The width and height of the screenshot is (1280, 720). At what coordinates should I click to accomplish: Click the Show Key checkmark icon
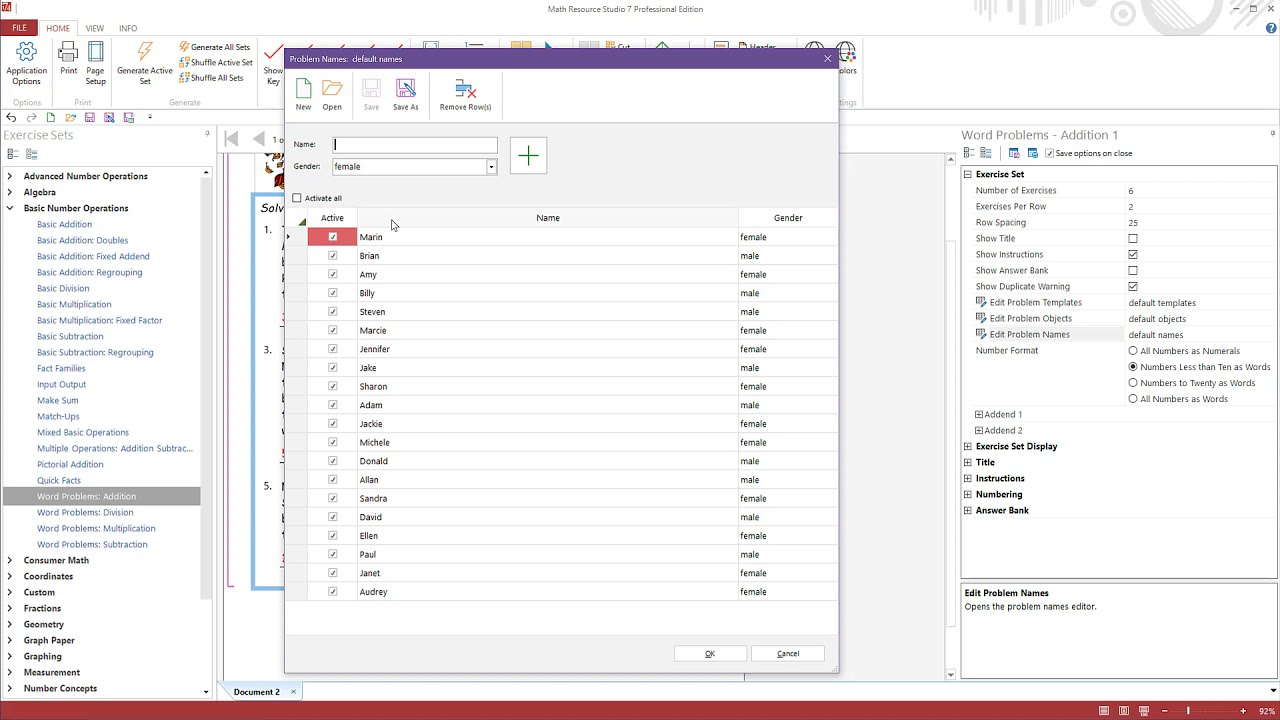coord(272,52)
